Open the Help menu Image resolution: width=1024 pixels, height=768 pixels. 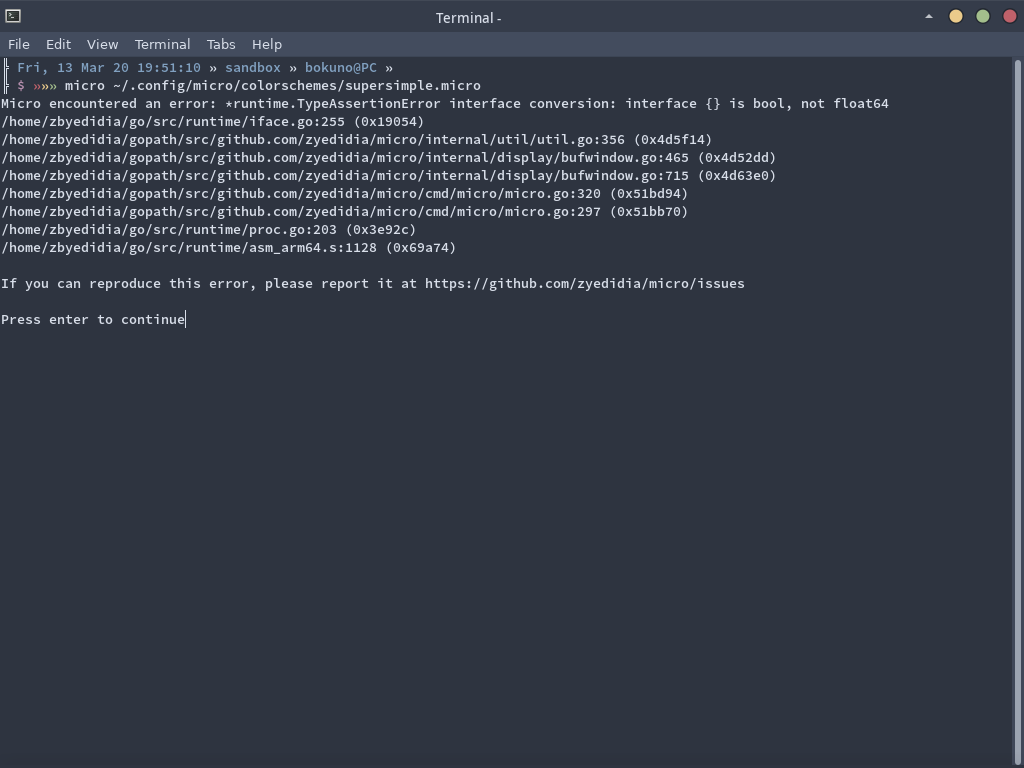(x=266, y=44)
